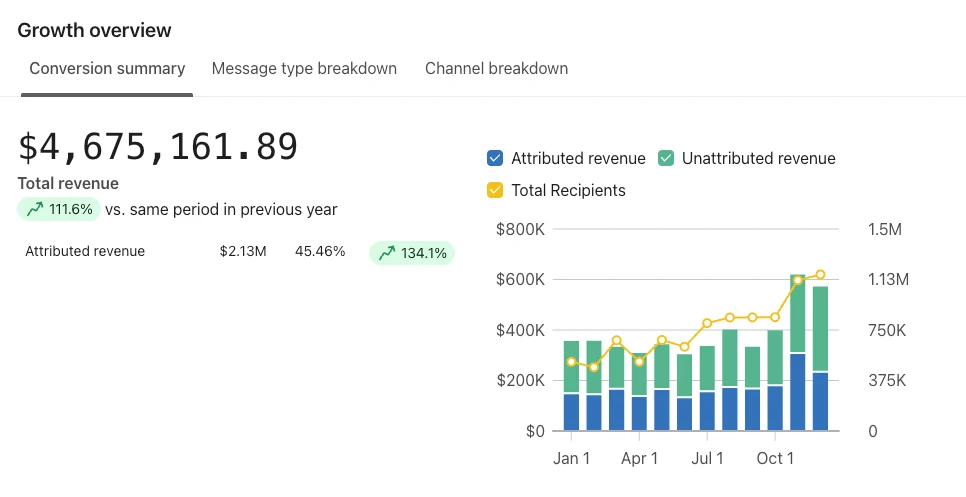The image size is (966, 497).
Task: Click the $2.13M attributed revenue value
Action: click(x=243, y=251)
